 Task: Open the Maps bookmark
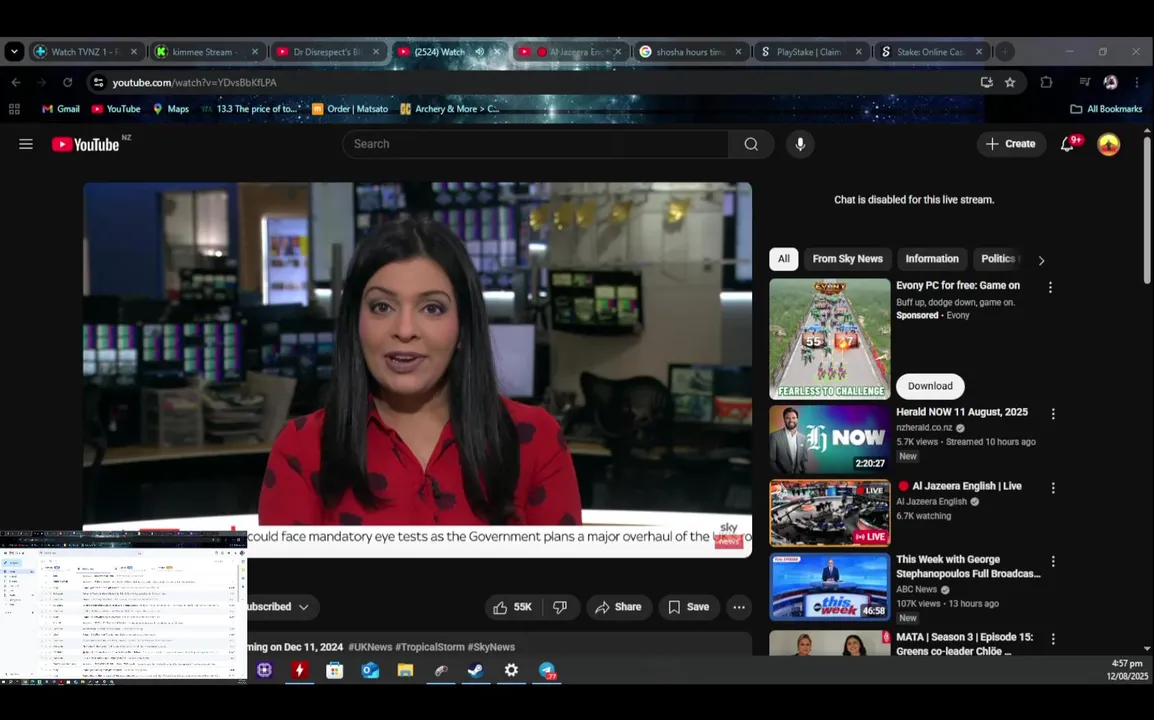click(x=171, y=109)
